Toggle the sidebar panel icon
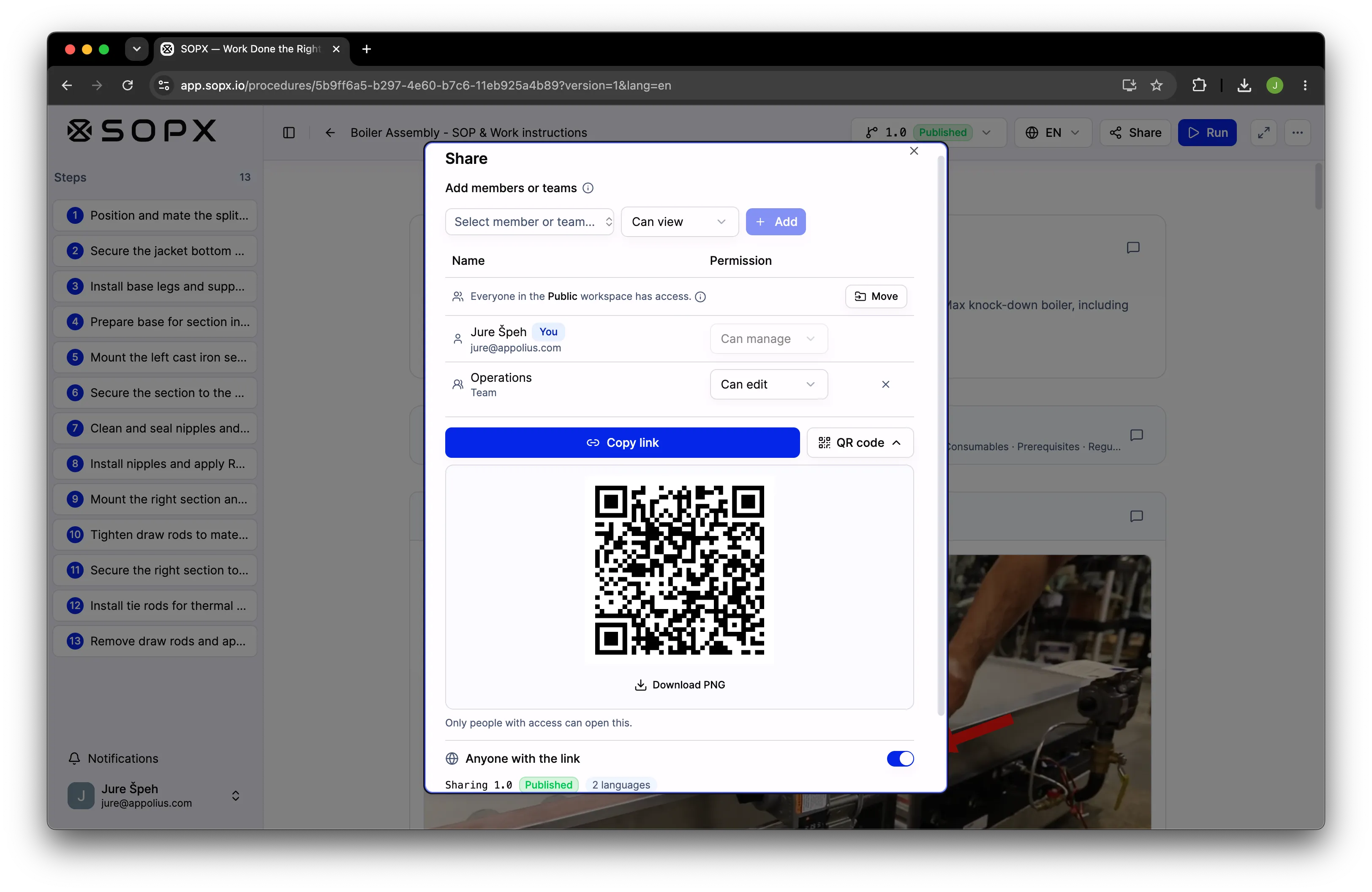 tap(289, 133)
